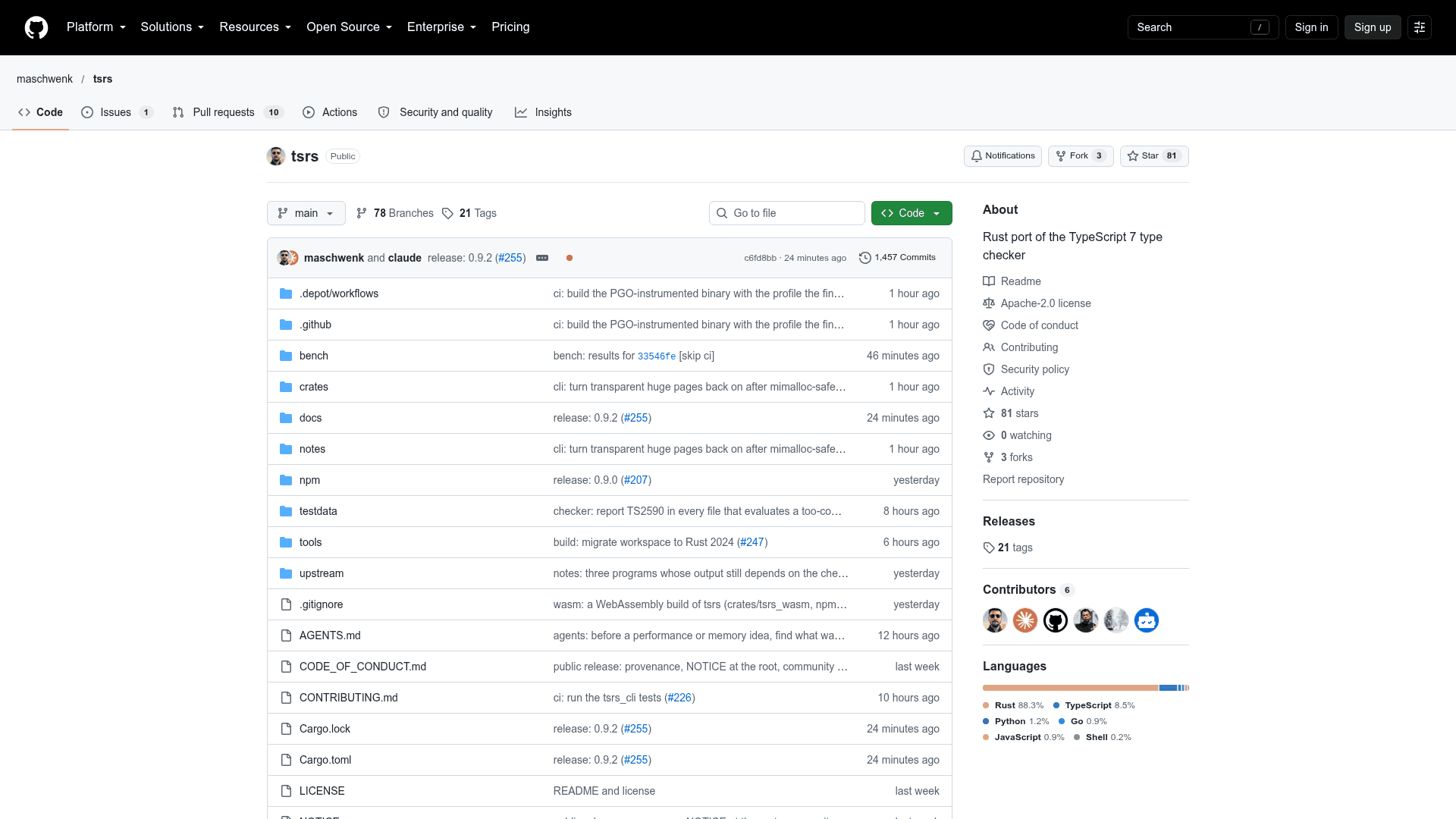Expand the main branch dropdown
Screen dimensions: 1456x819
306,213
